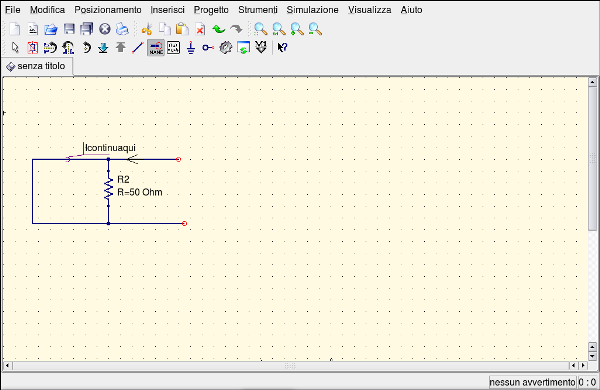View data display / simulation page
600x390 pixels.
pos(243,47)
